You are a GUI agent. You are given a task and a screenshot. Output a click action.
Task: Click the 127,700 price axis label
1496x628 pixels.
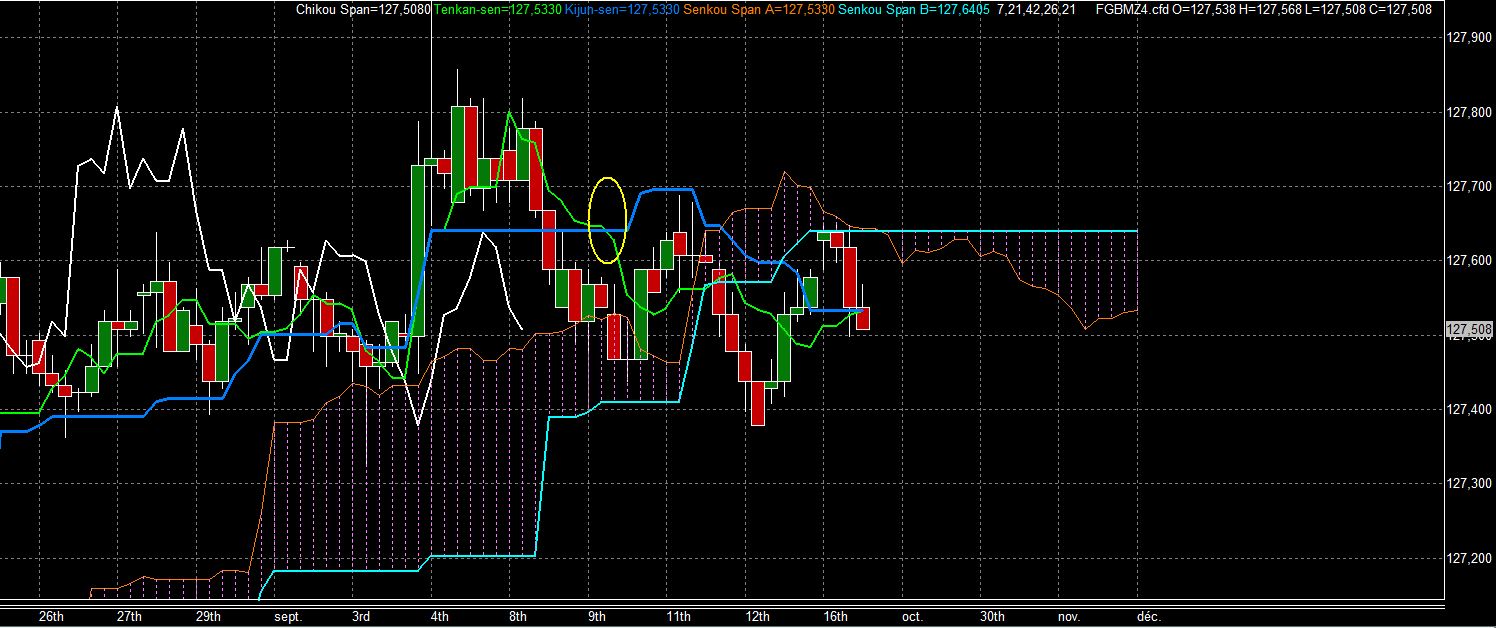tap(1469, 186)
